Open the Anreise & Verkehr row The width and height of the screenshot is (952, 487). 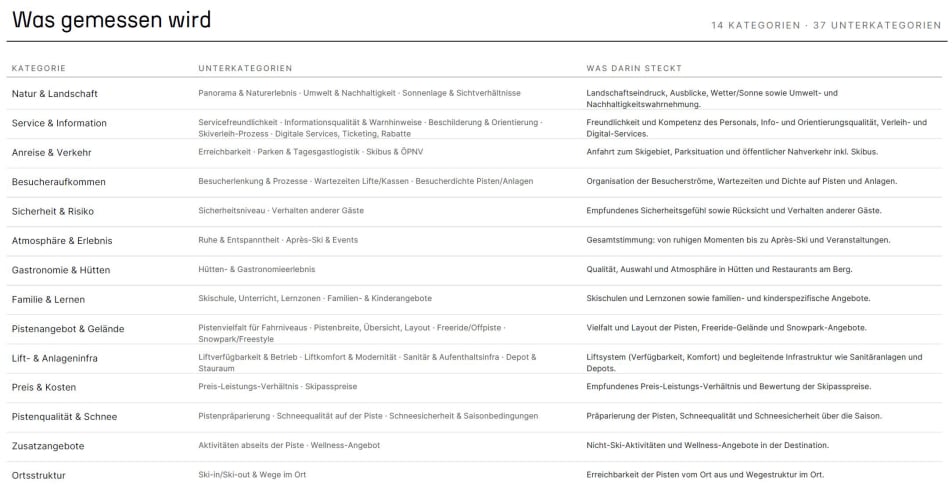coord(474,153)
